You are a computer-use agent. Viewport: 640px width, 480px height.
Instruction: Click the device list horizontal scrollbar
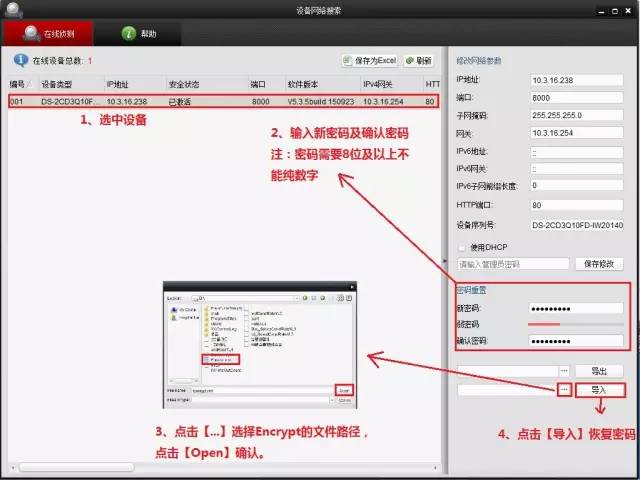point(80,466)
